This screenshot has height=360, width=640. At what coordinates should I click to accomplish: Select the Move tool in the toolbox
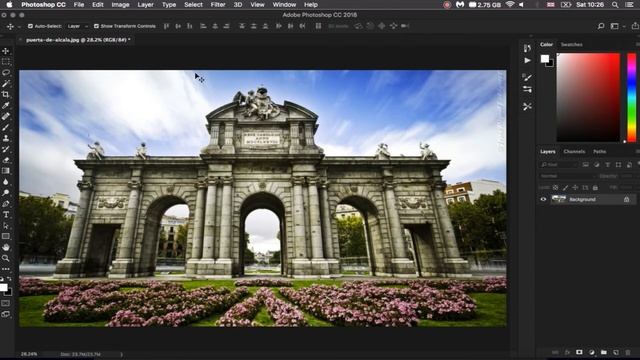coord(6,51)
